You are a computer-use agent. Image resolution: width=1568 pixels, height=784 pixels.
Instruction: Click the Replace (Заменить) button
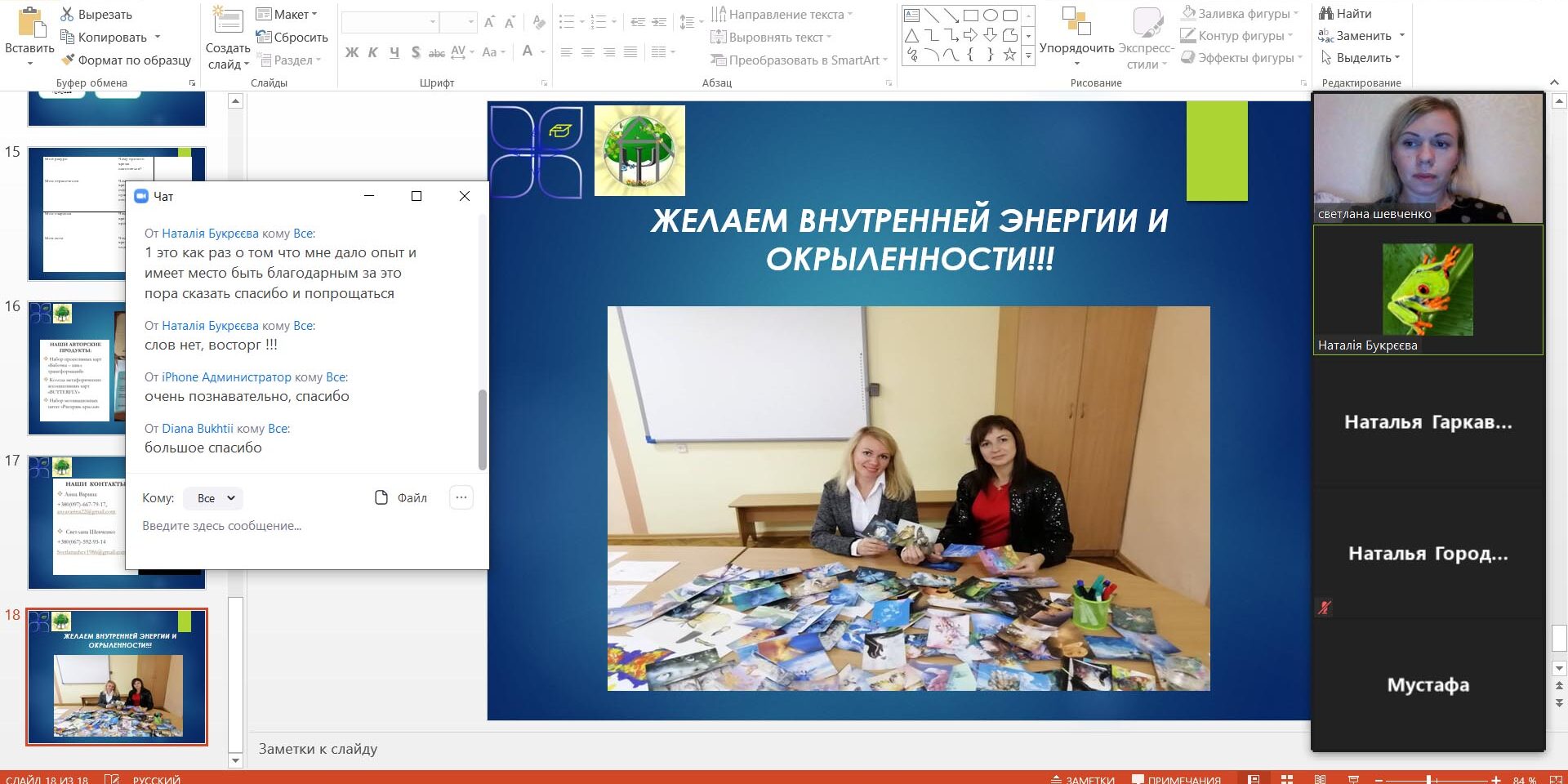tap(1362, 36)
